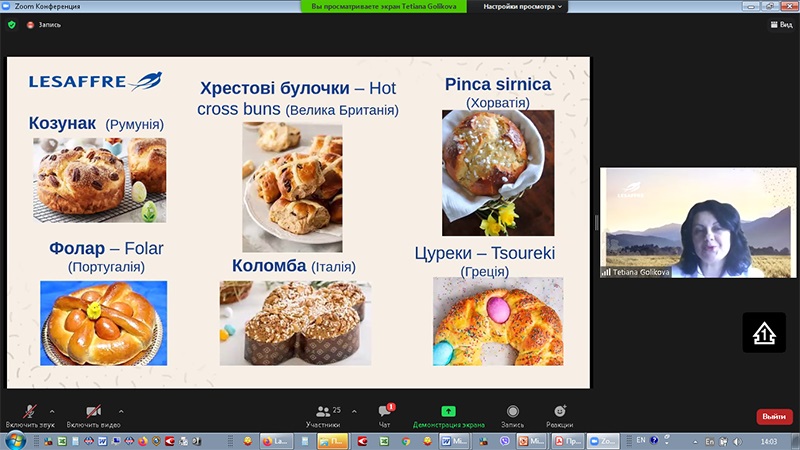
Task: Click the divider handle left of video panel
Action: 596,222
